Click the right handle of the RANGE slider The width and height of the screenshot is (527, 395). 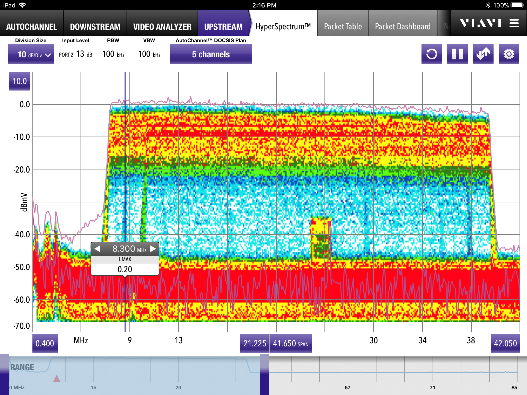tap(265, 375)
